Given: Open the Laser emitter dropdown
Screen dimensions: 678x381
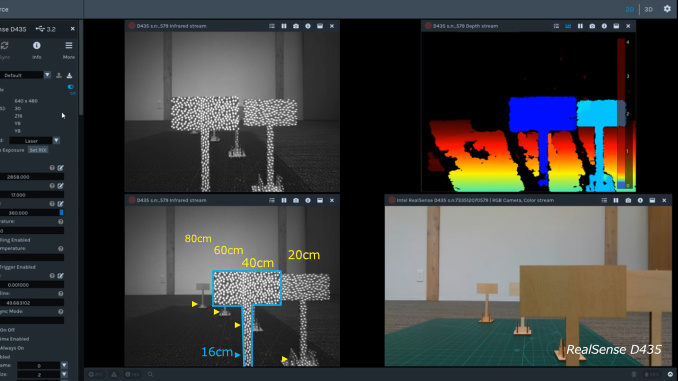Looking at the screenshot, I should point(56,141).
